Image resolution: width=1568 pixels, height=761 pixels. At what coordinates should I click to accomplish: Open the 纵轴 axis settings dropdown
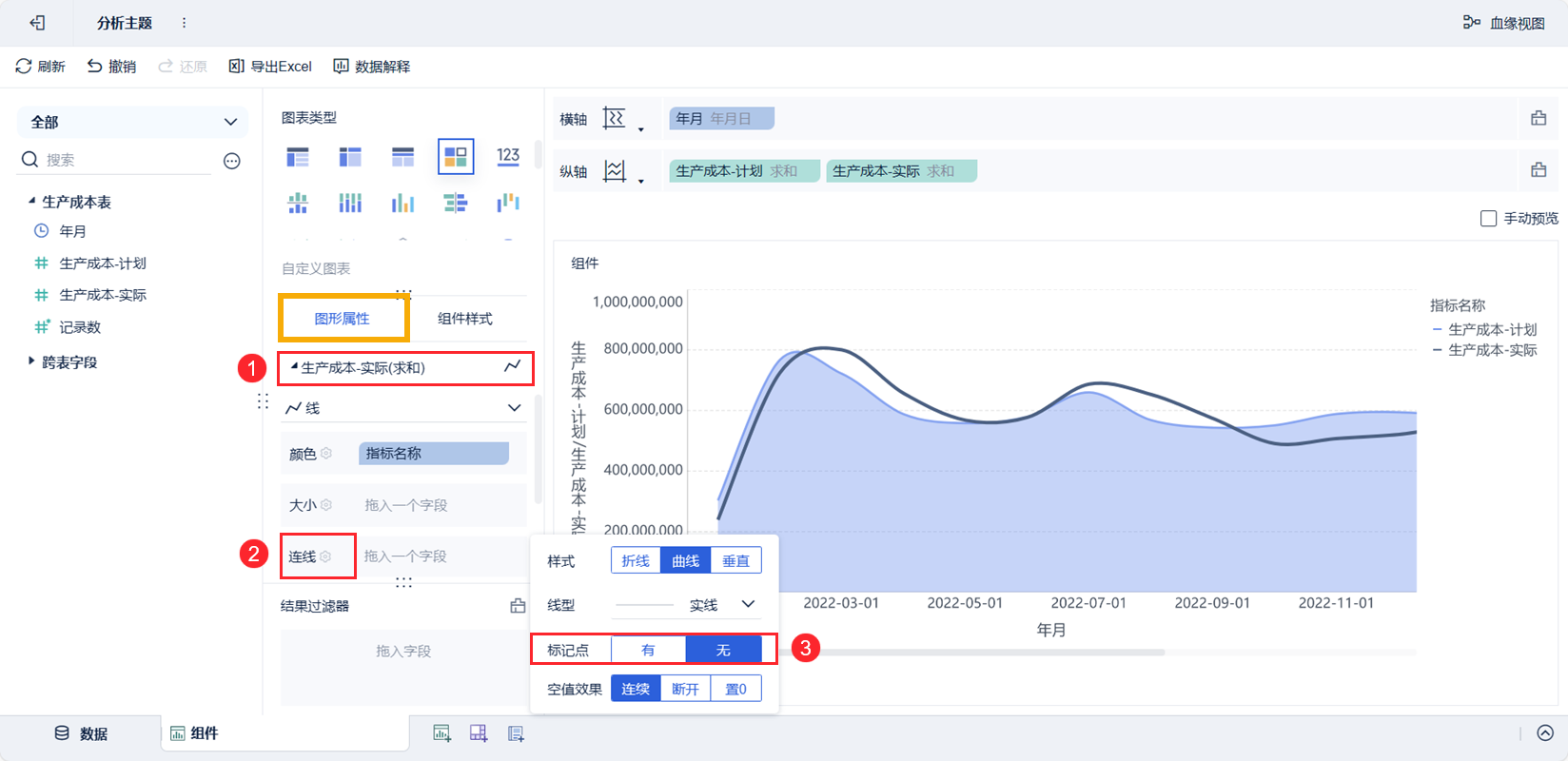point(640,180)
